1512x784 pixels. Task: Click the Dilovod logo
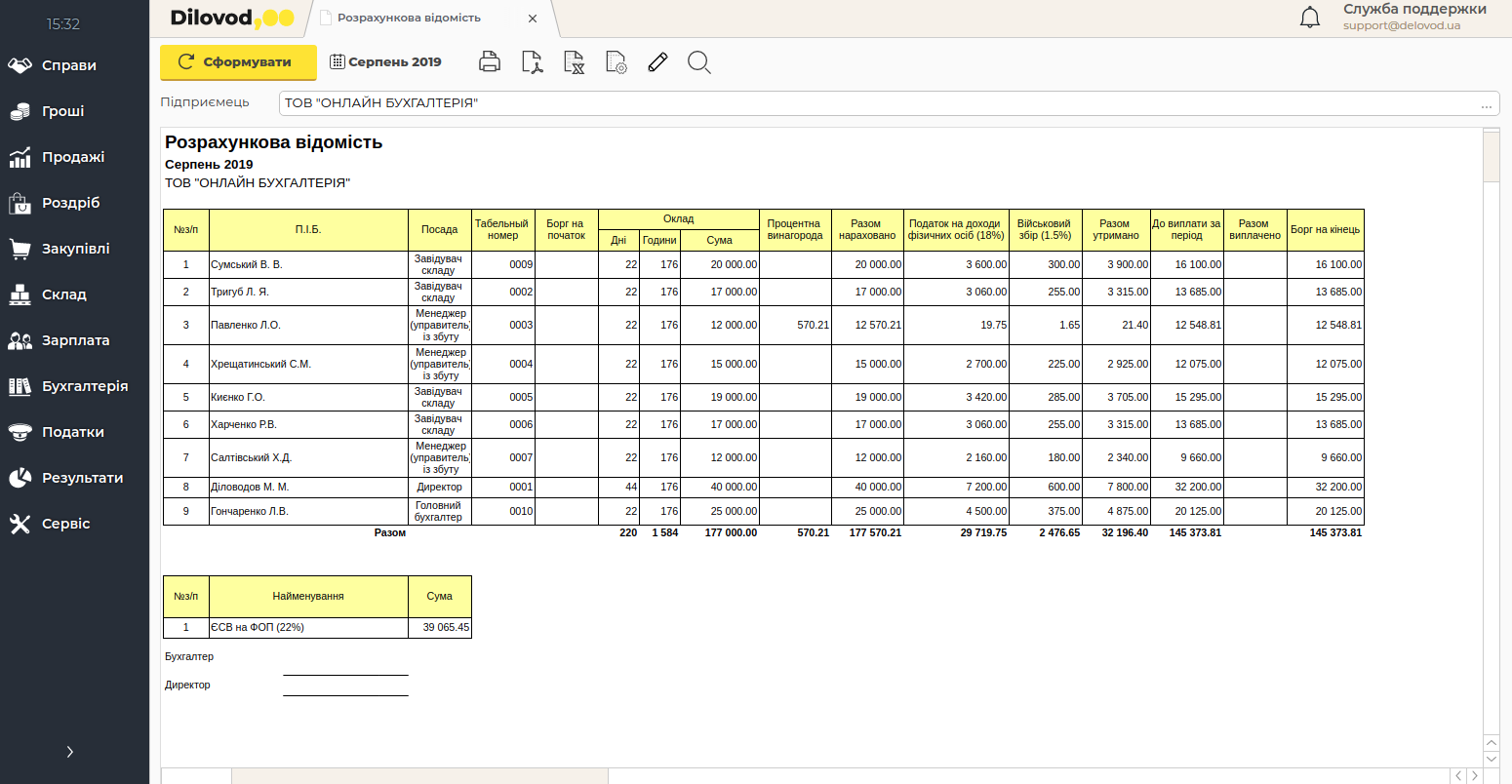(231, 19)
